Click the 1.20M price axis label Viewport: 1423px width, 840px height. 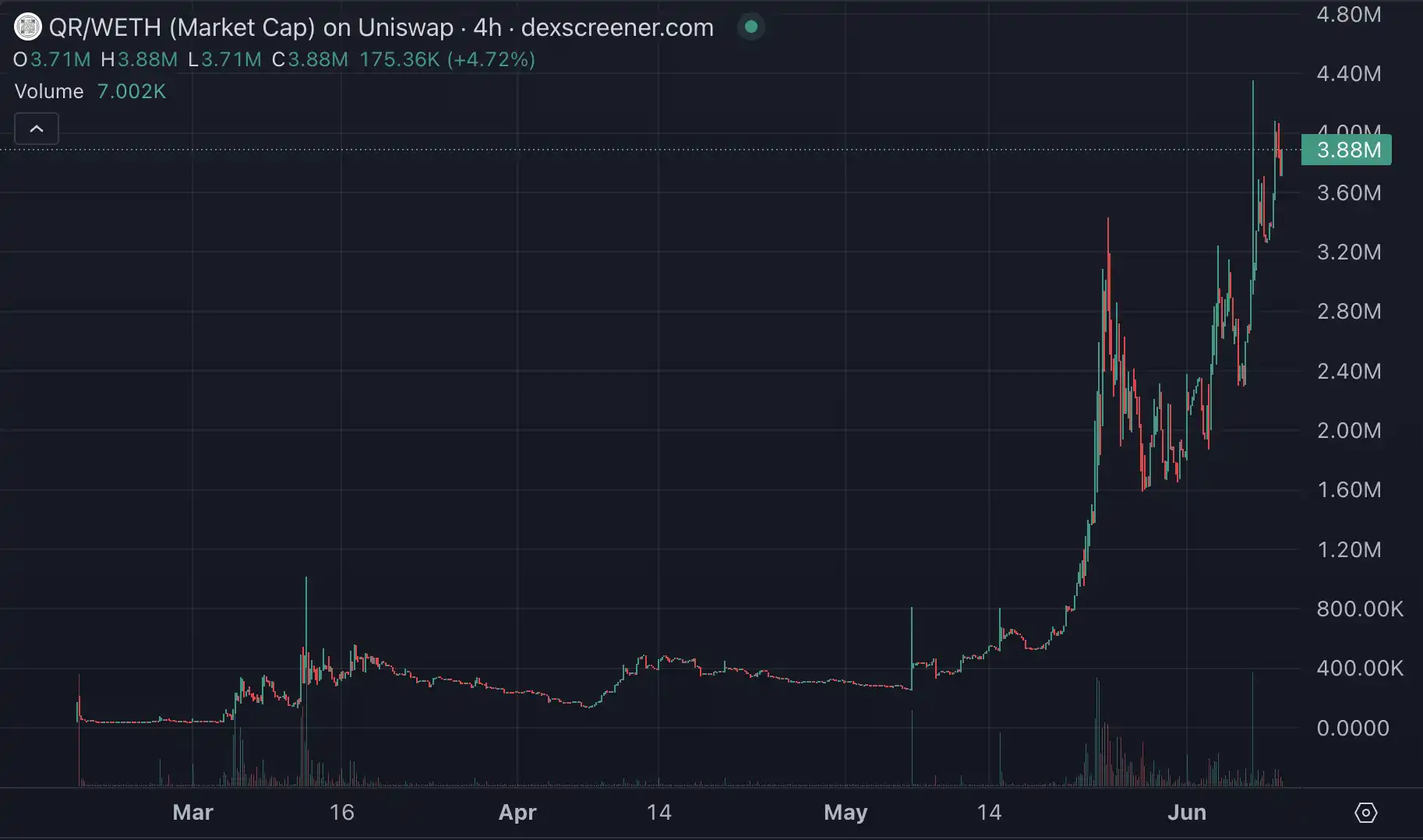click(x=1348, y=549)
